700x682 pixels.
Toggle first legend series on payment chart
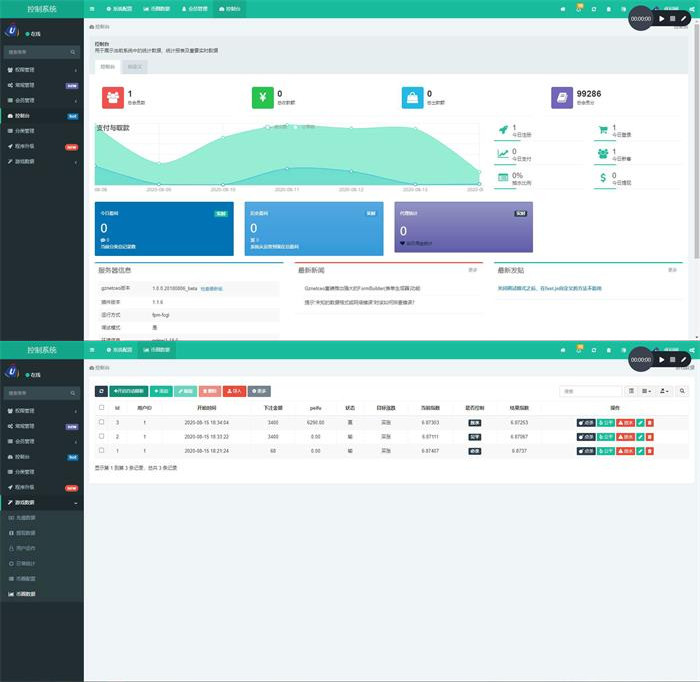tap(278, 127)
